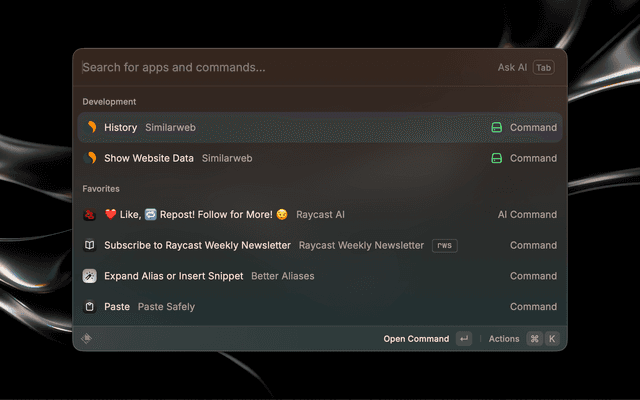Select the History command

[121, 127]
